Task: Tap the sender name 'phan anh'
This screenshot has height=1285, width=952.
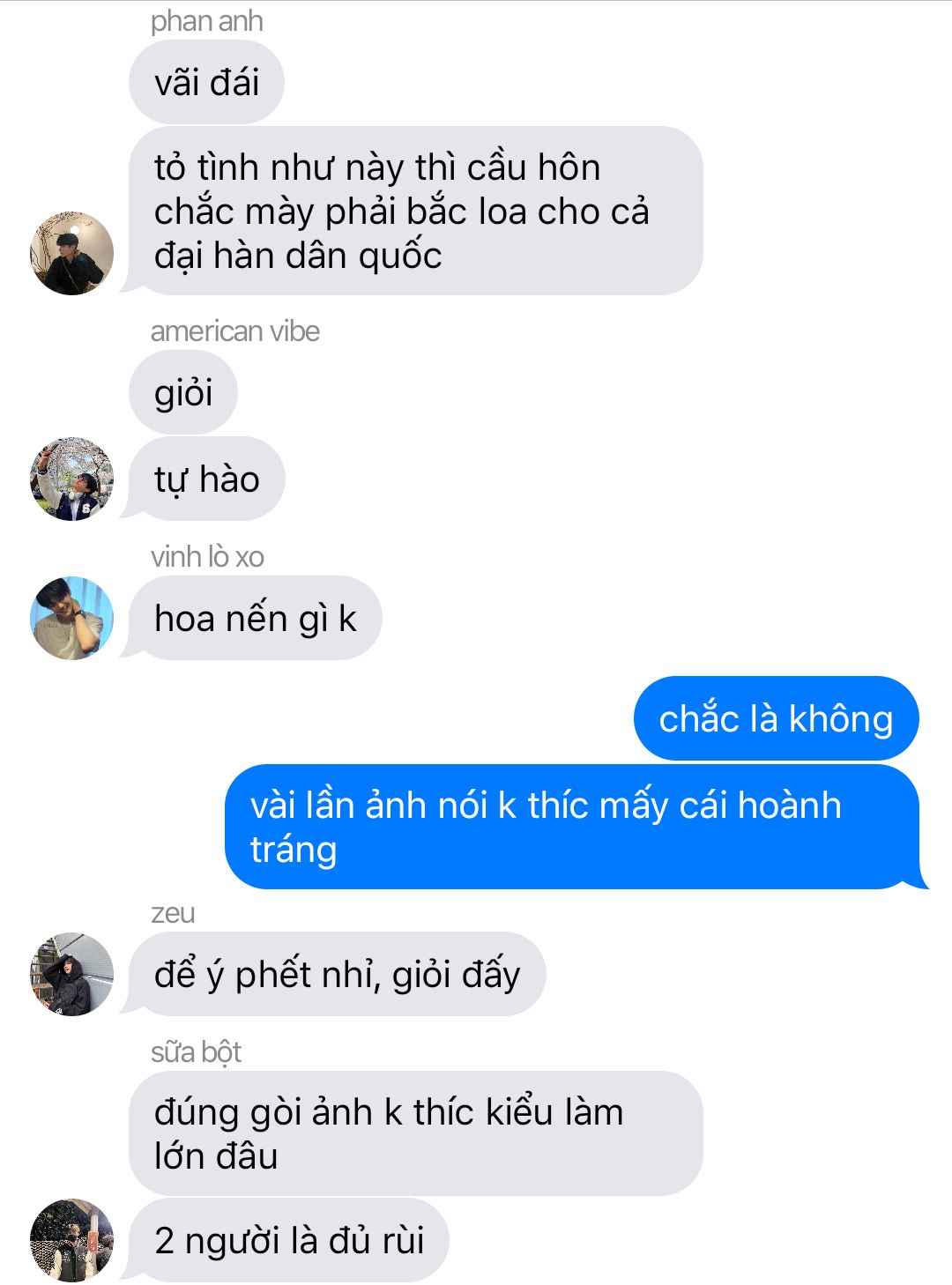Action: 206,21
